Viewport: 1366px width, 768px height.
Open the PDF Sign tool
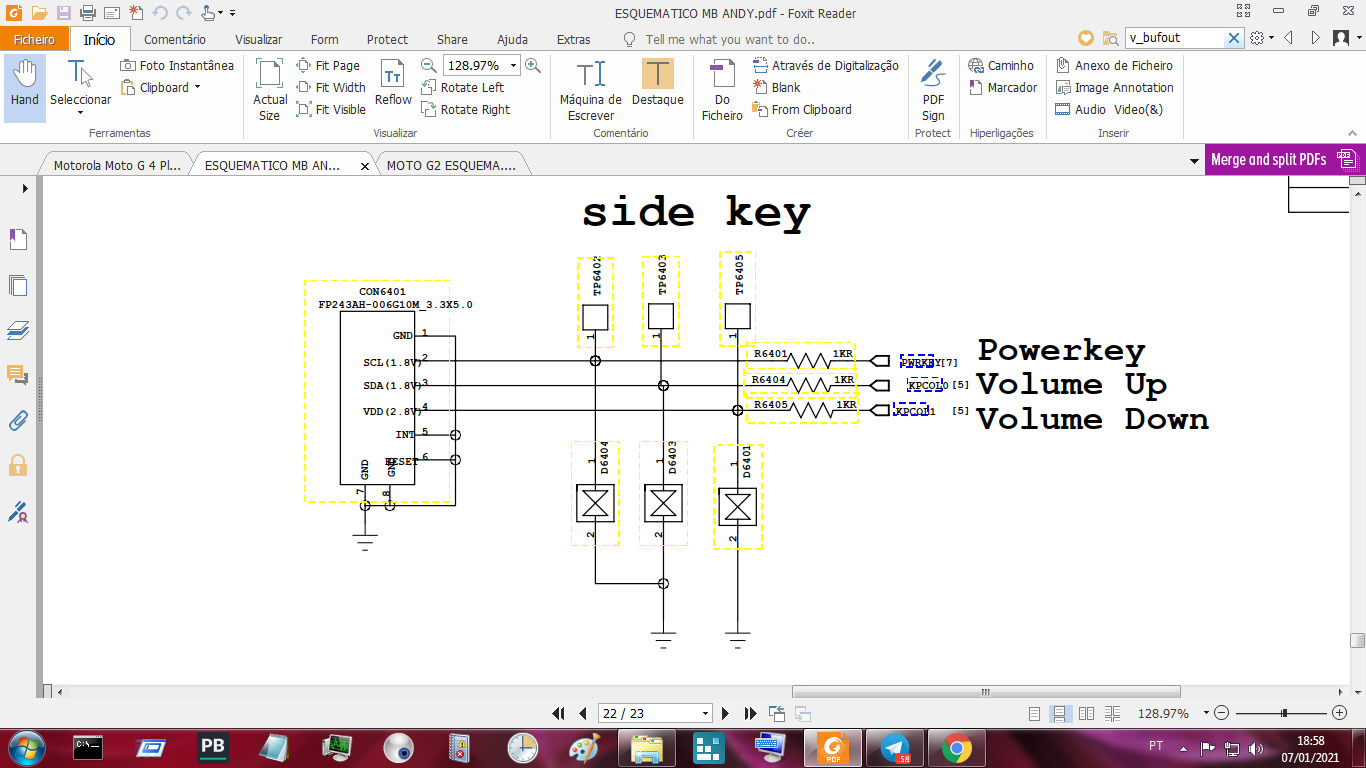click(932, 88)
